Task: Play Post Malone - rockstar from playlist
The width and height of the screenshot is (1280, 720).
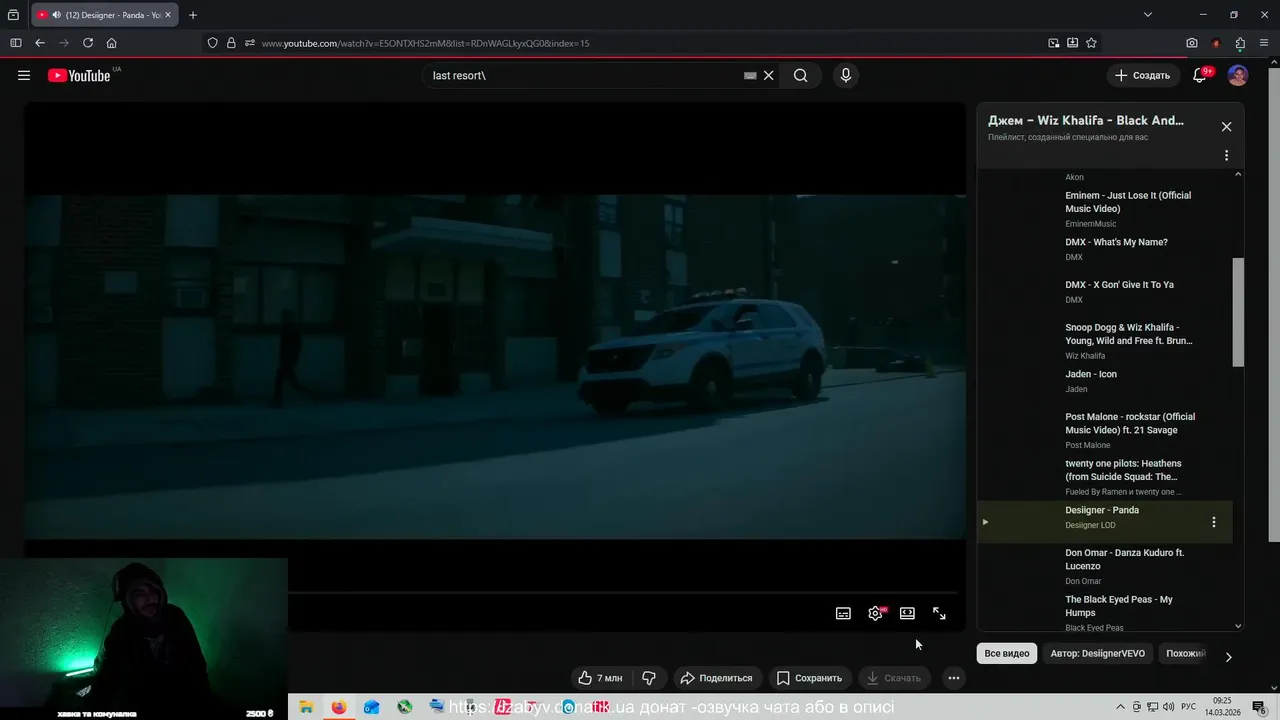Action: tap(1104, 430)
